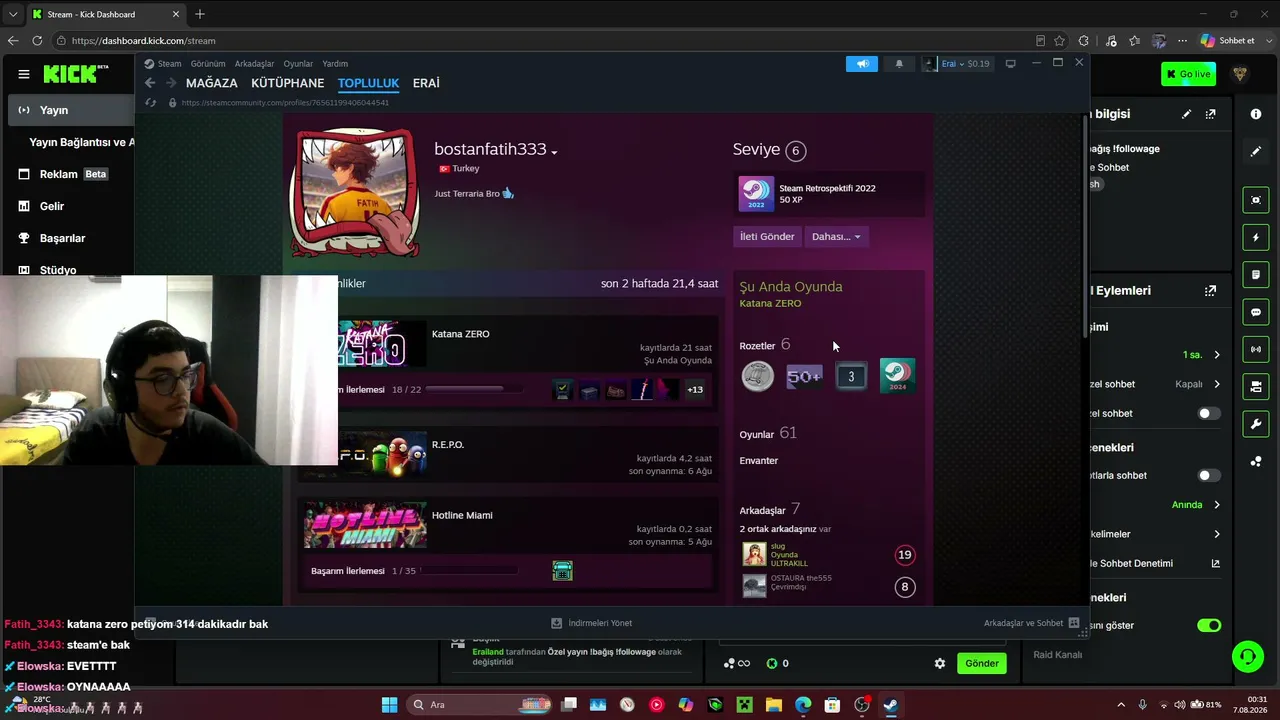
Task: Open the bostanfatih333 name history dropdown
Action: coord(554,152)
